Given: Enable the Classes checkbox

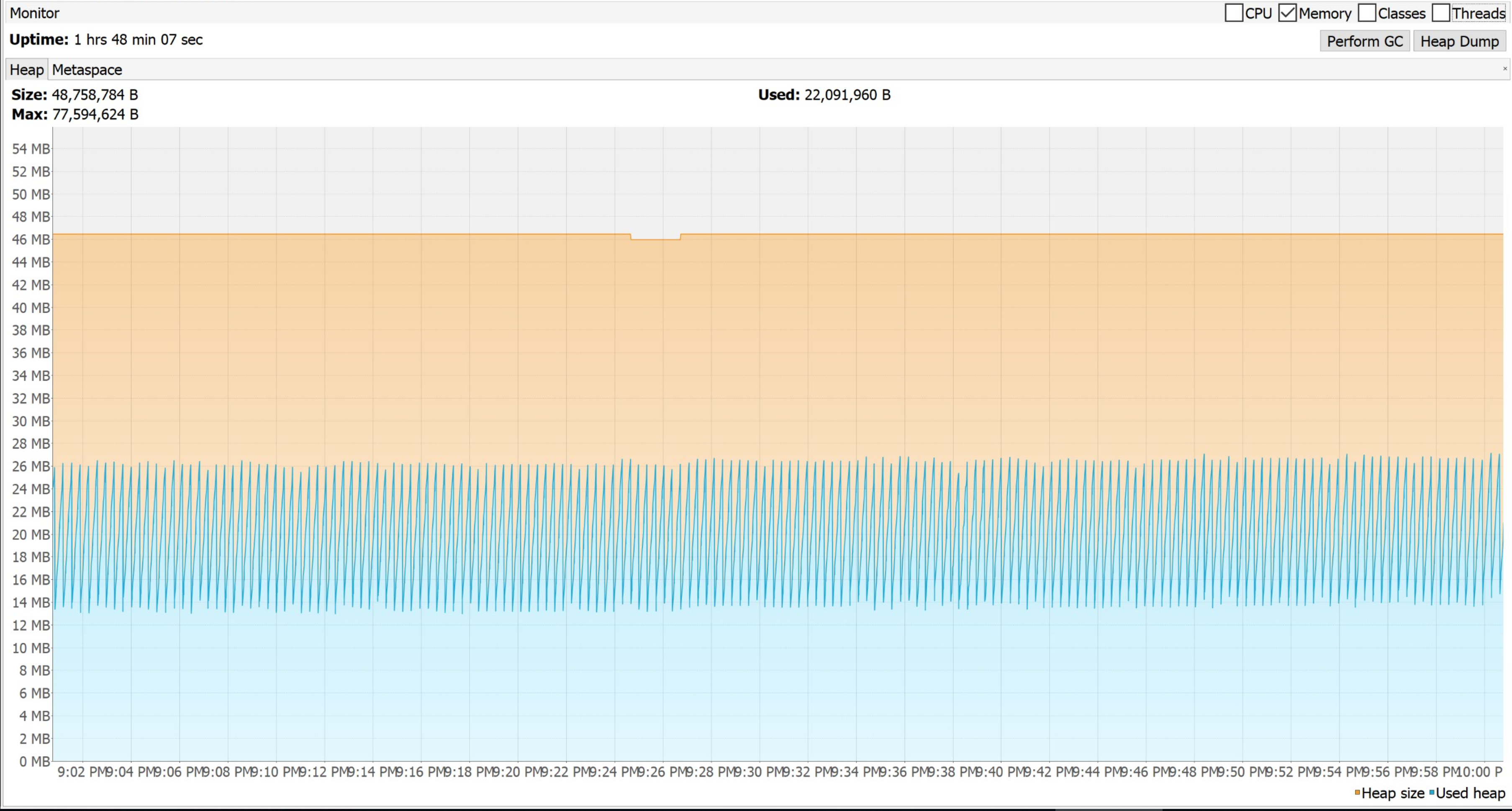Looking at the screenshot, I should coord(1366,13).
